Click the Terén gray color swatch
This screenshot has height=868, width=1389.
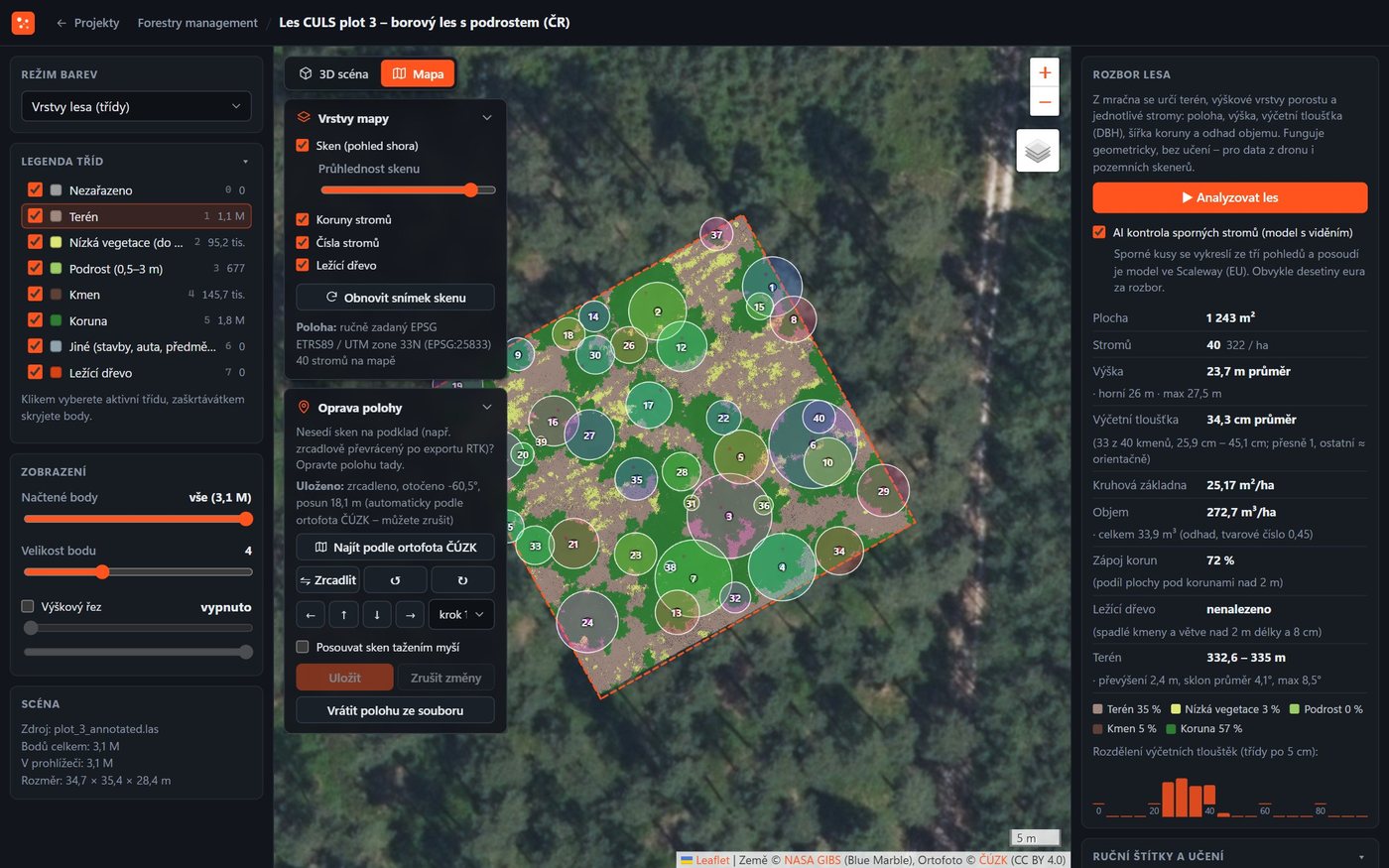point(57,216)
